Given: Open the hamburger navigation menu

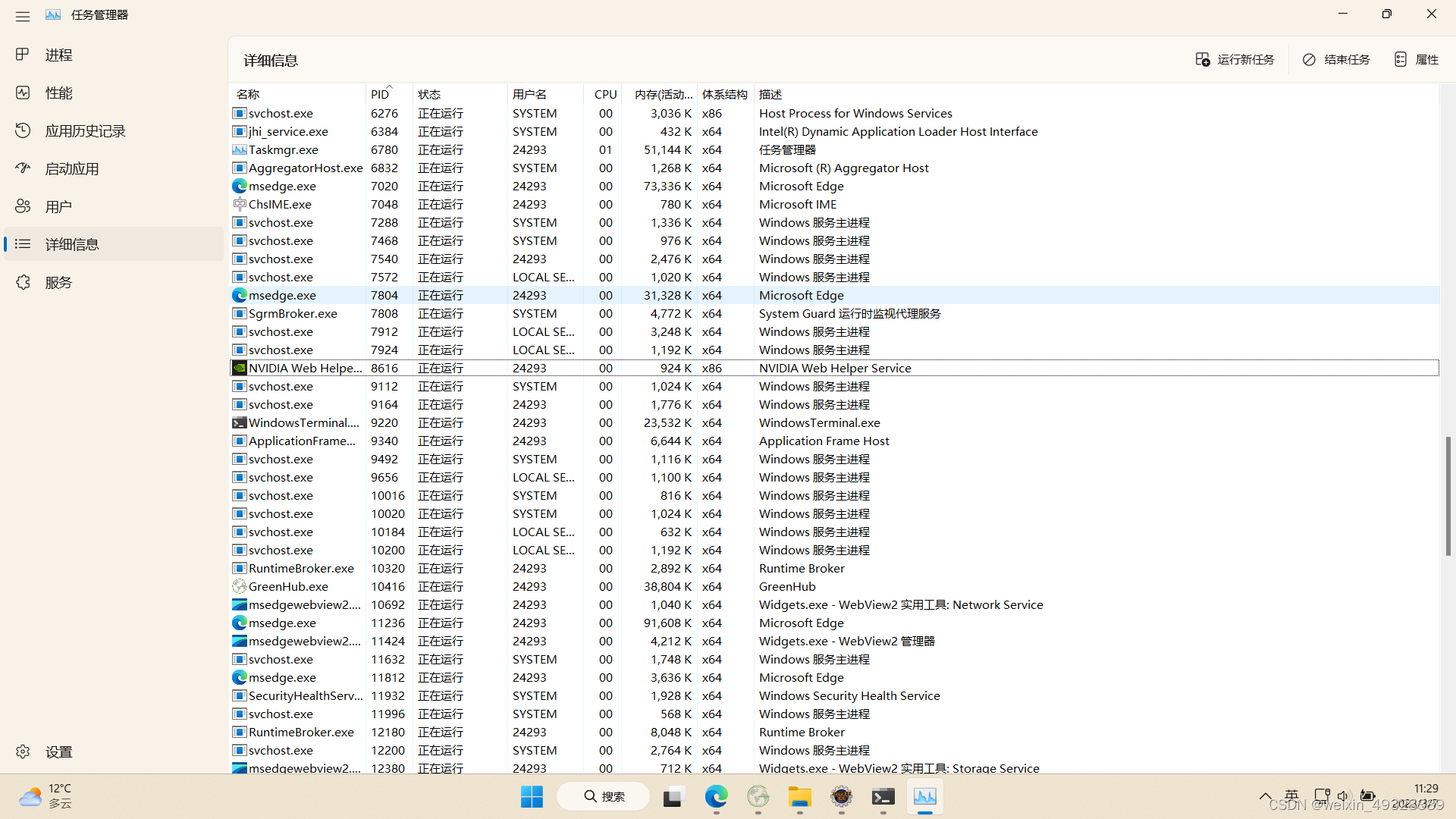Looking at the screenshot, I should coord(23,16).
